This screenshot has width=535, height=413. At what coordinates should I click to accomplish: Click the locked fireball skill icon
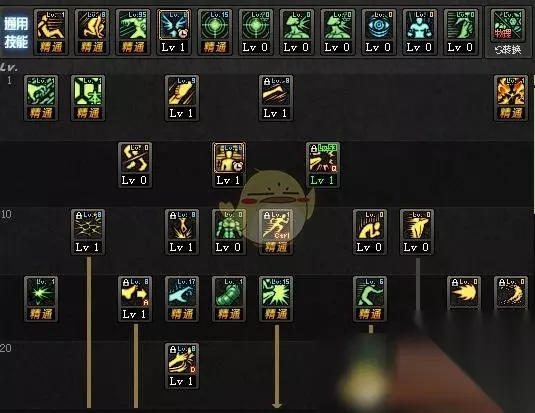(x=464, y=293)
